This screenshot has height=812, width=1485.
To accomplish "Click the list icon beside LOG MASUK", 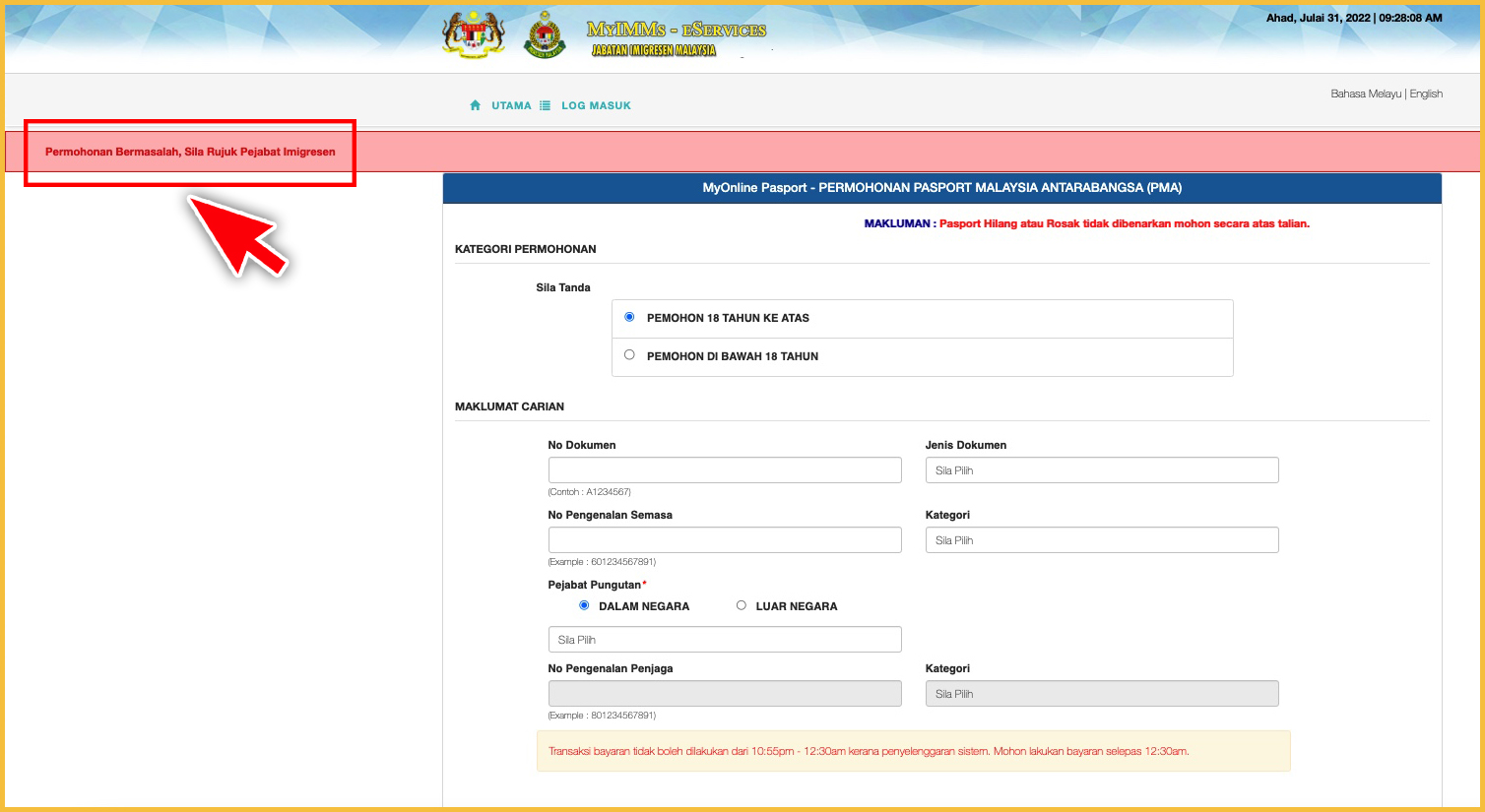I will 545,105.
